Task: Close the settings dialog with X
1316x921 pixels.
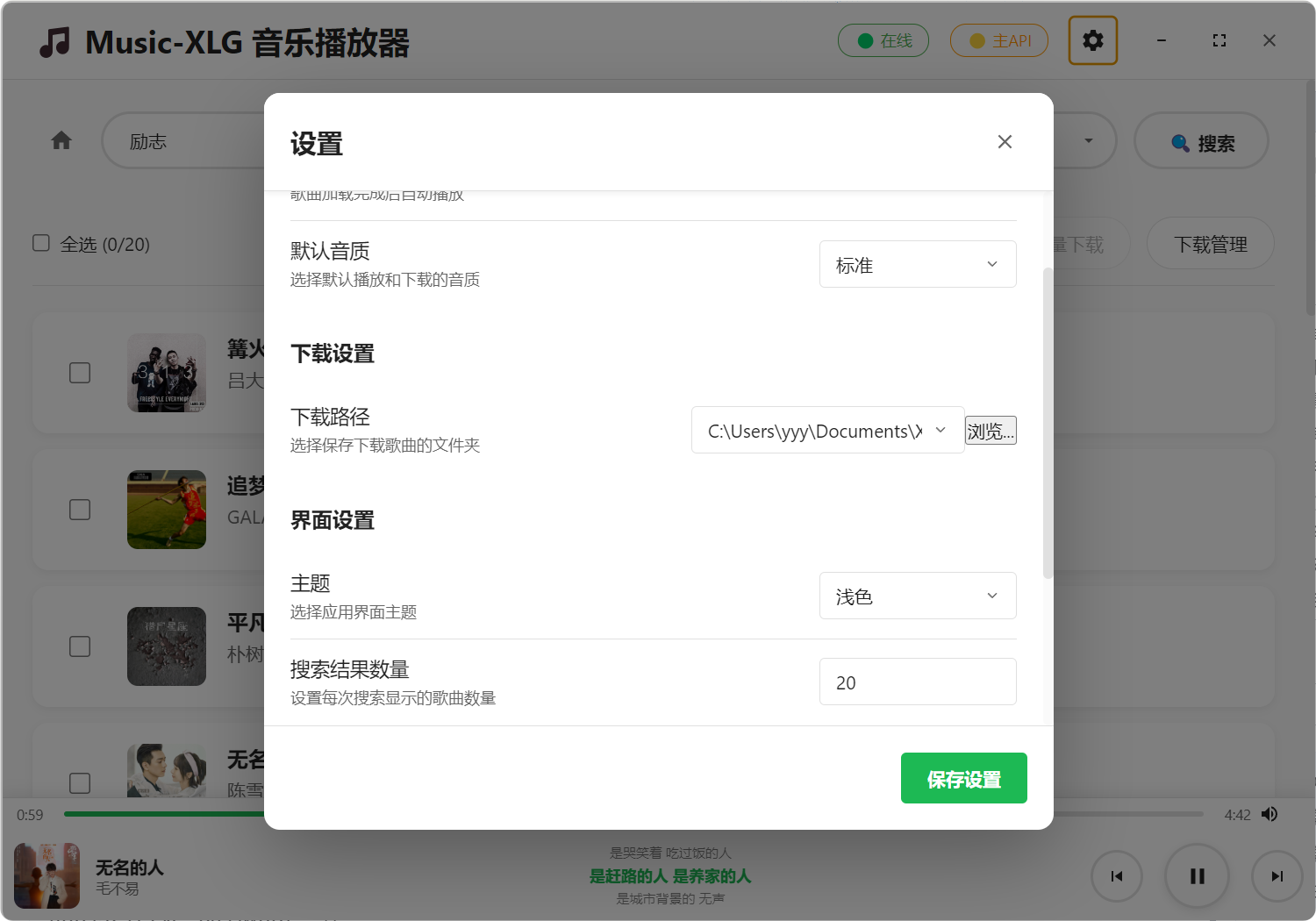Action: (x=1005, y=142)
